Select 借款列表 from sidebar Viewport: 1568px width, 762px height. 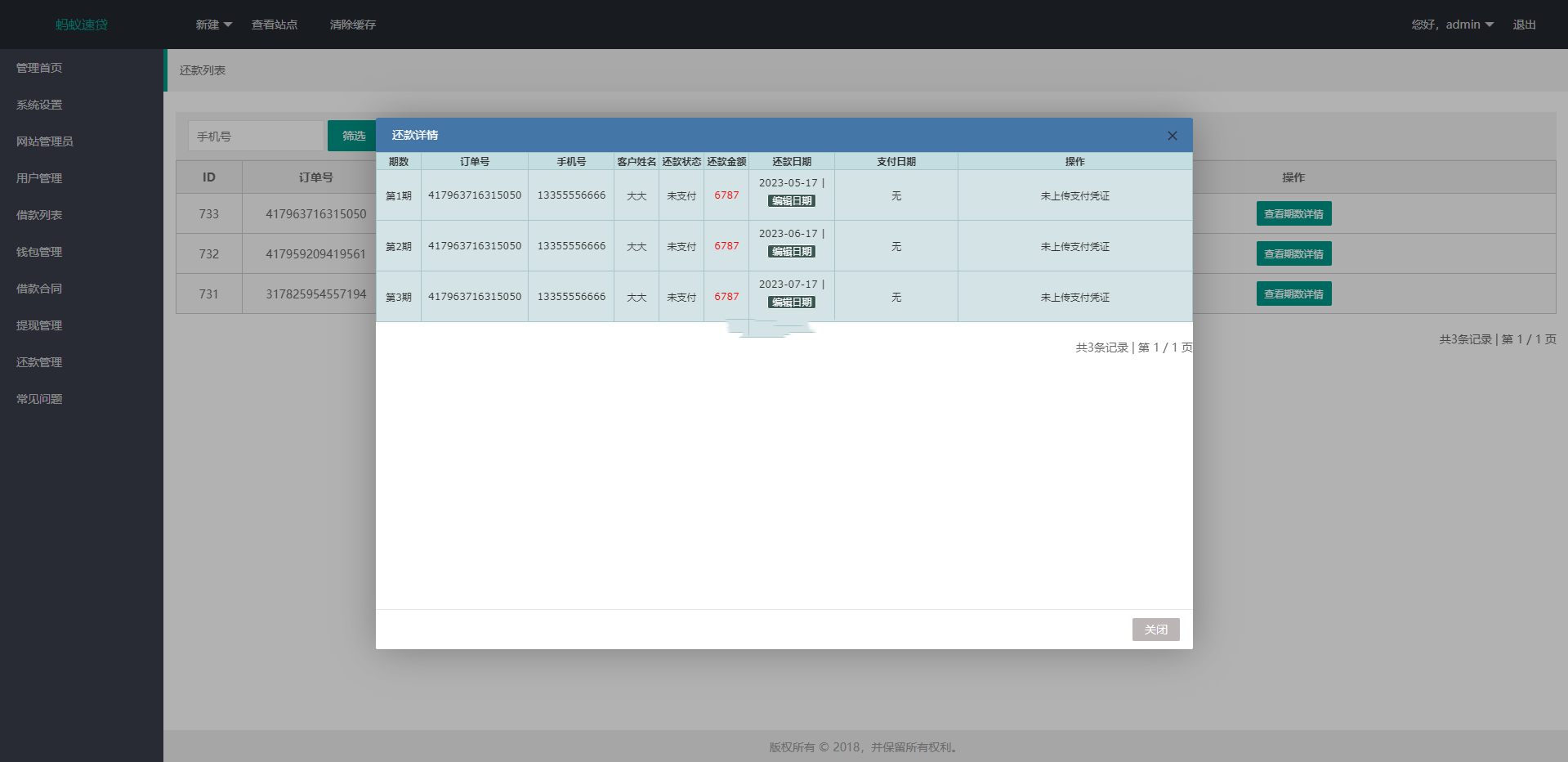click(x=39, y=215)
